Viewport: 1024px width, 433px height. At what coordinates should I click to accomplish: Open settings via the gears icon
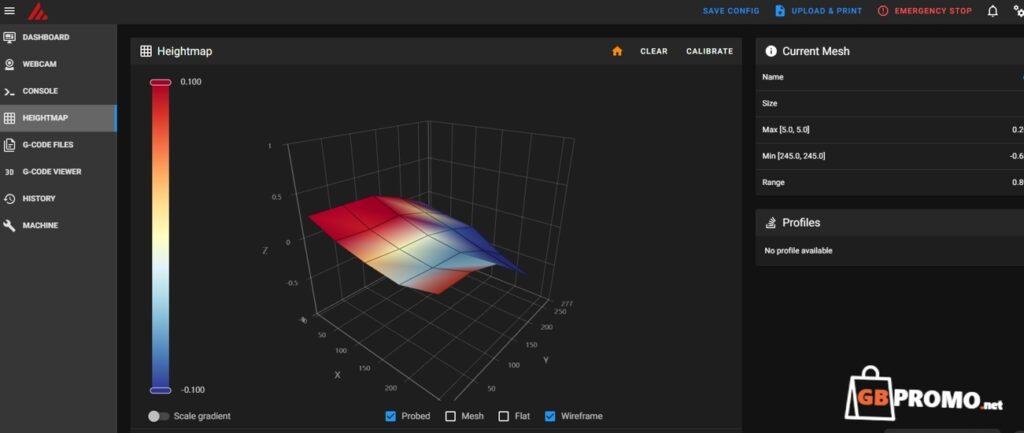(x=1017, y=11)
